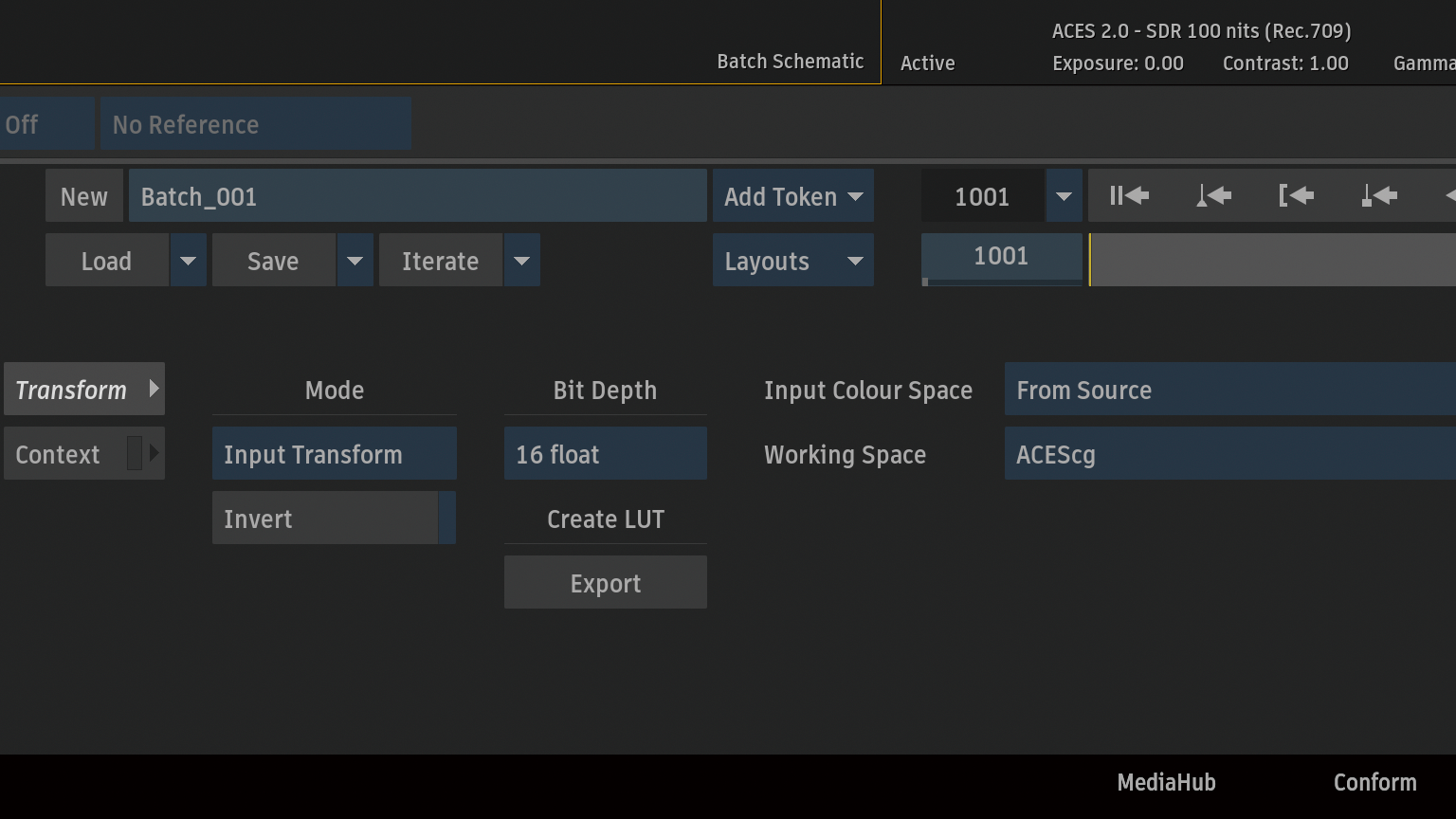This screenshot has height=819, width=1456.
Task: Switch to the Conform tab
Action: [1374, 782]
